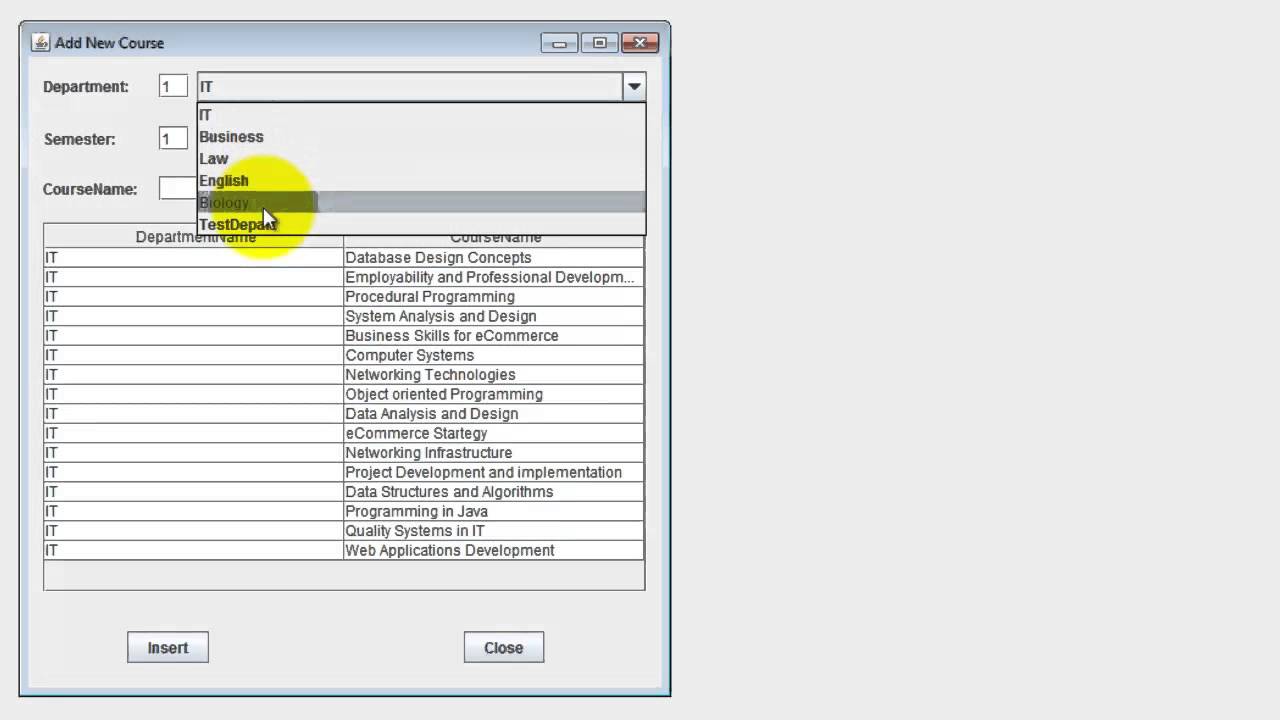
Task: Select the Web Applications Development cell
Action: coord(493,550)
